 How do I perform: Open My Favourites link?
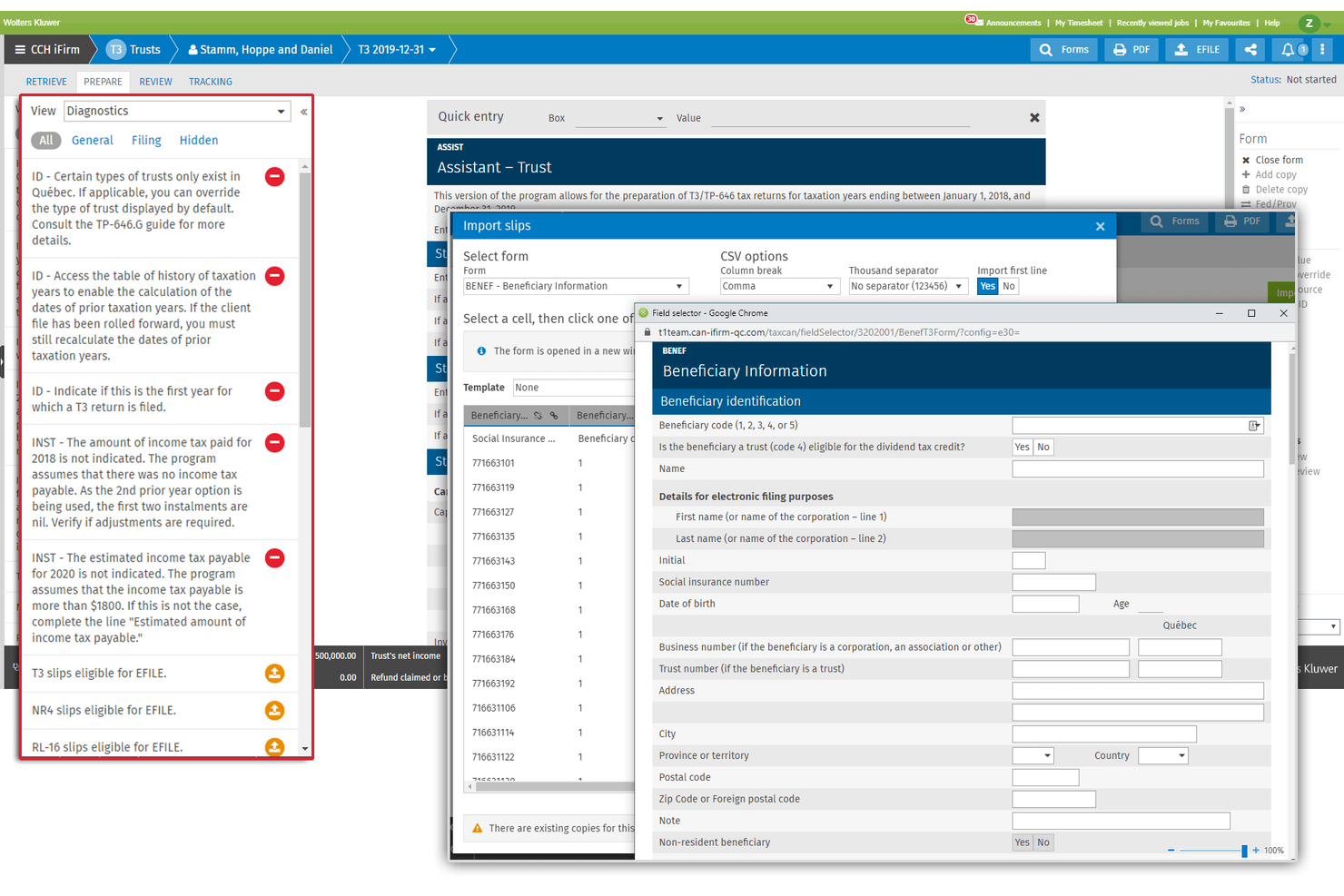click(1226, 23)
